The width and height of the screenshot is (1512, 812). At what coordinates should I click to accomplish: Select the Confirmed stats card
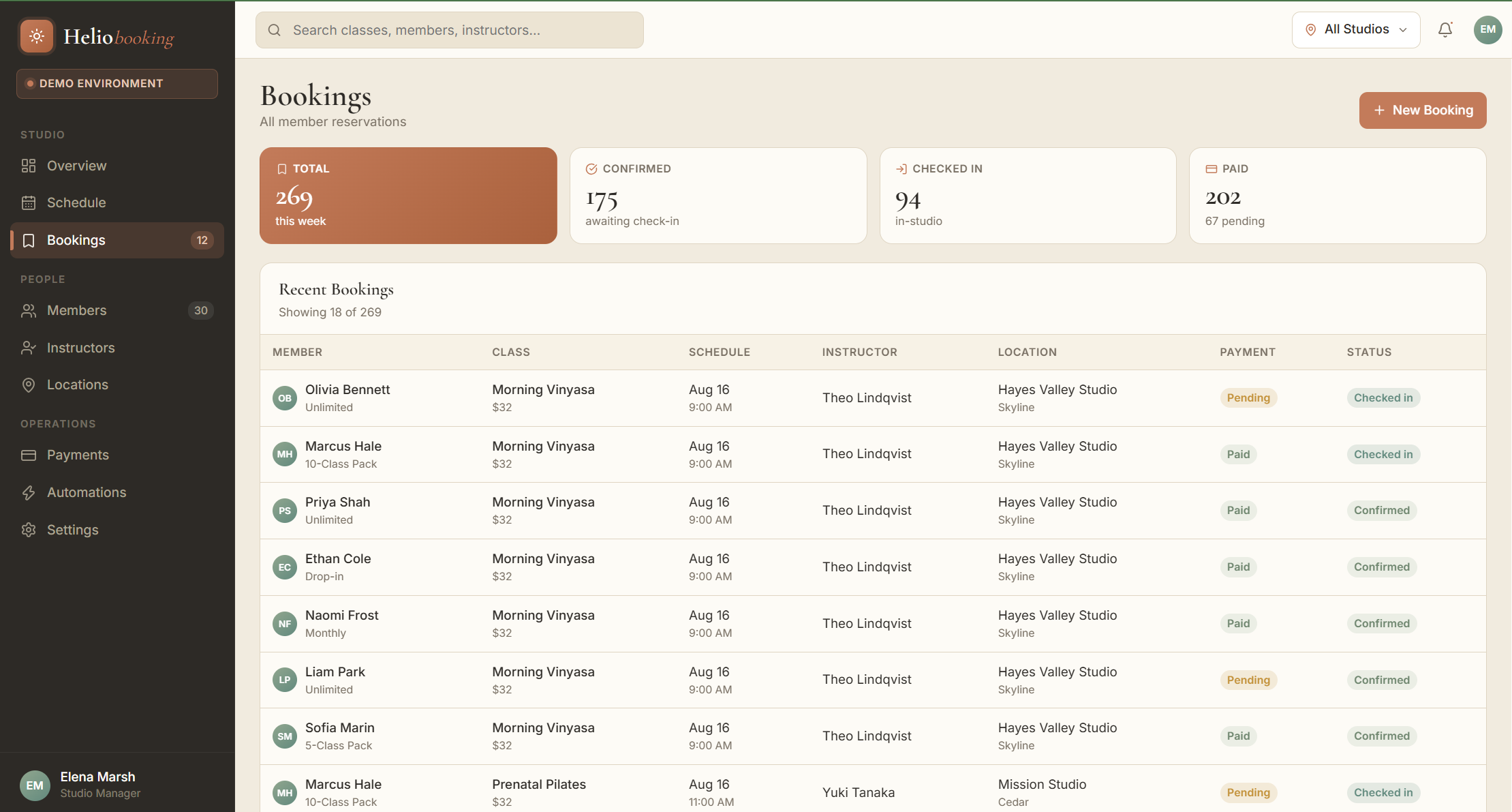(718, 196)
